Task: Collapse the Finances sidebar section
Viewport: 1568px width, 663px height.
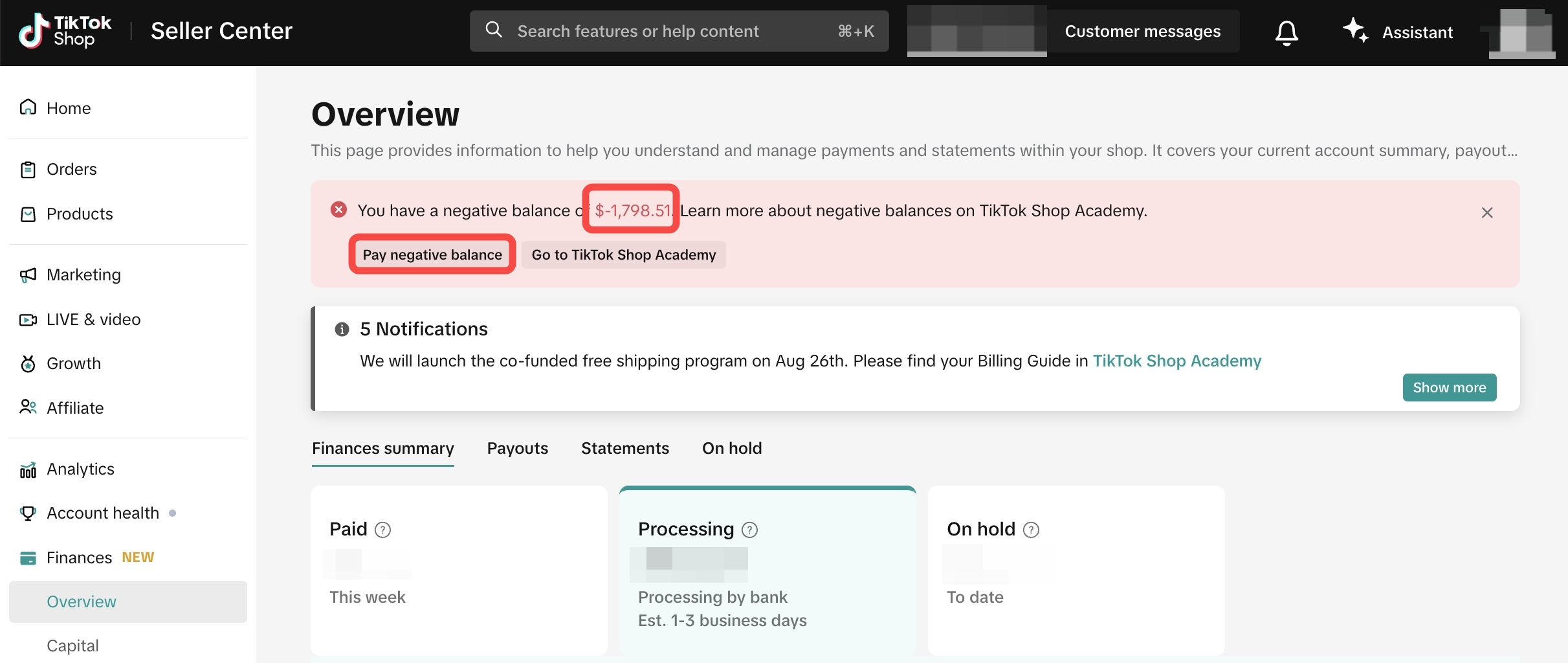Action: (x=80, y=558)
